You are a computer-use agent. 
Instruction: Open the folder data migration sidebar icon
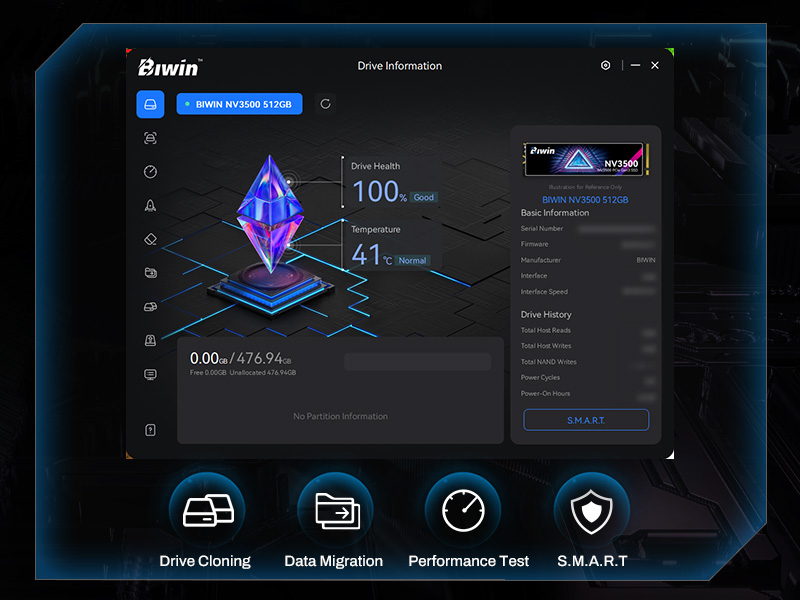(x=150, y=273)
